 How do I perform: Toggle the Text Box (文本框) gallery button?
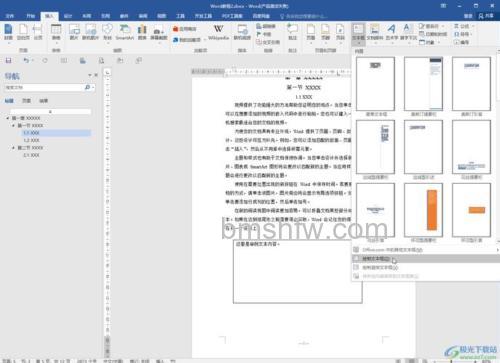click(x=358, y=33)
